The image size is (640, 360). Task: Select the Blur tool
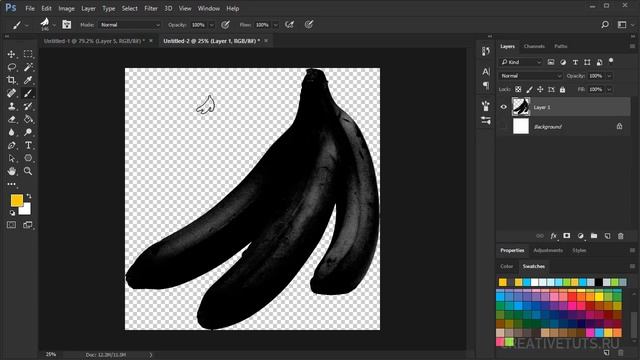coord(11,132)
